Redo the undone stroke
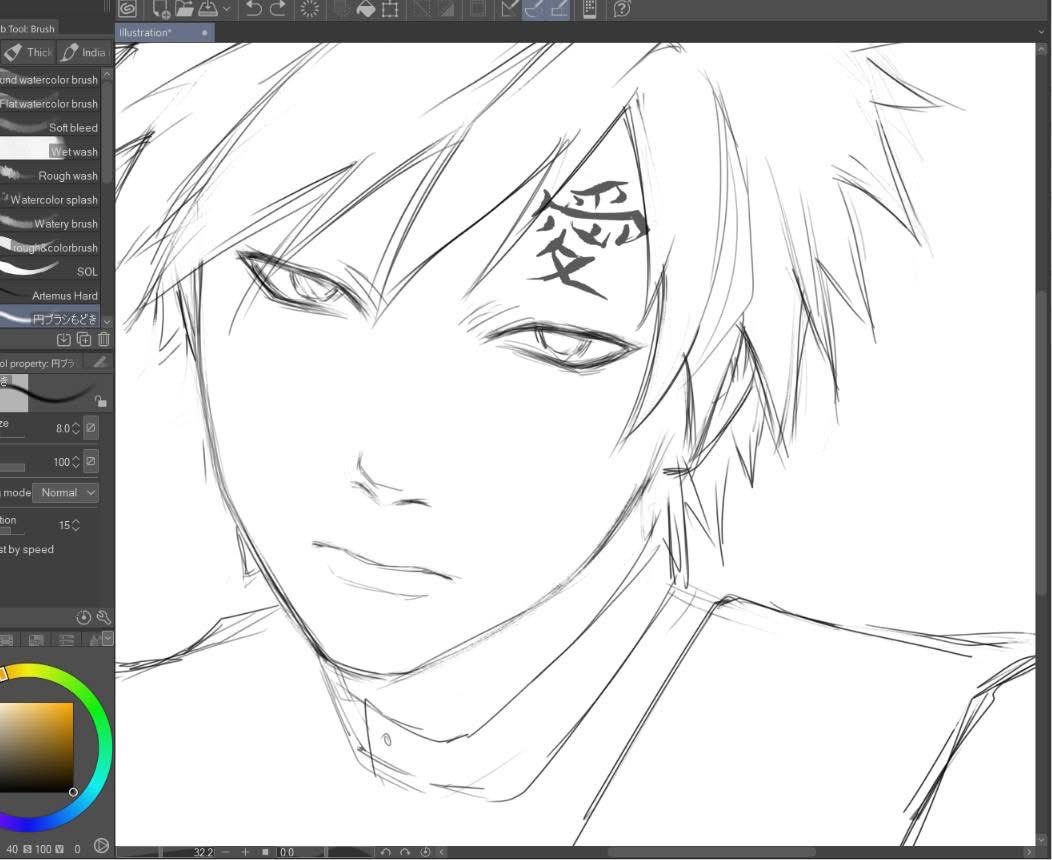The height and width of the screenshot is (860, 1052). pos(278,9)
